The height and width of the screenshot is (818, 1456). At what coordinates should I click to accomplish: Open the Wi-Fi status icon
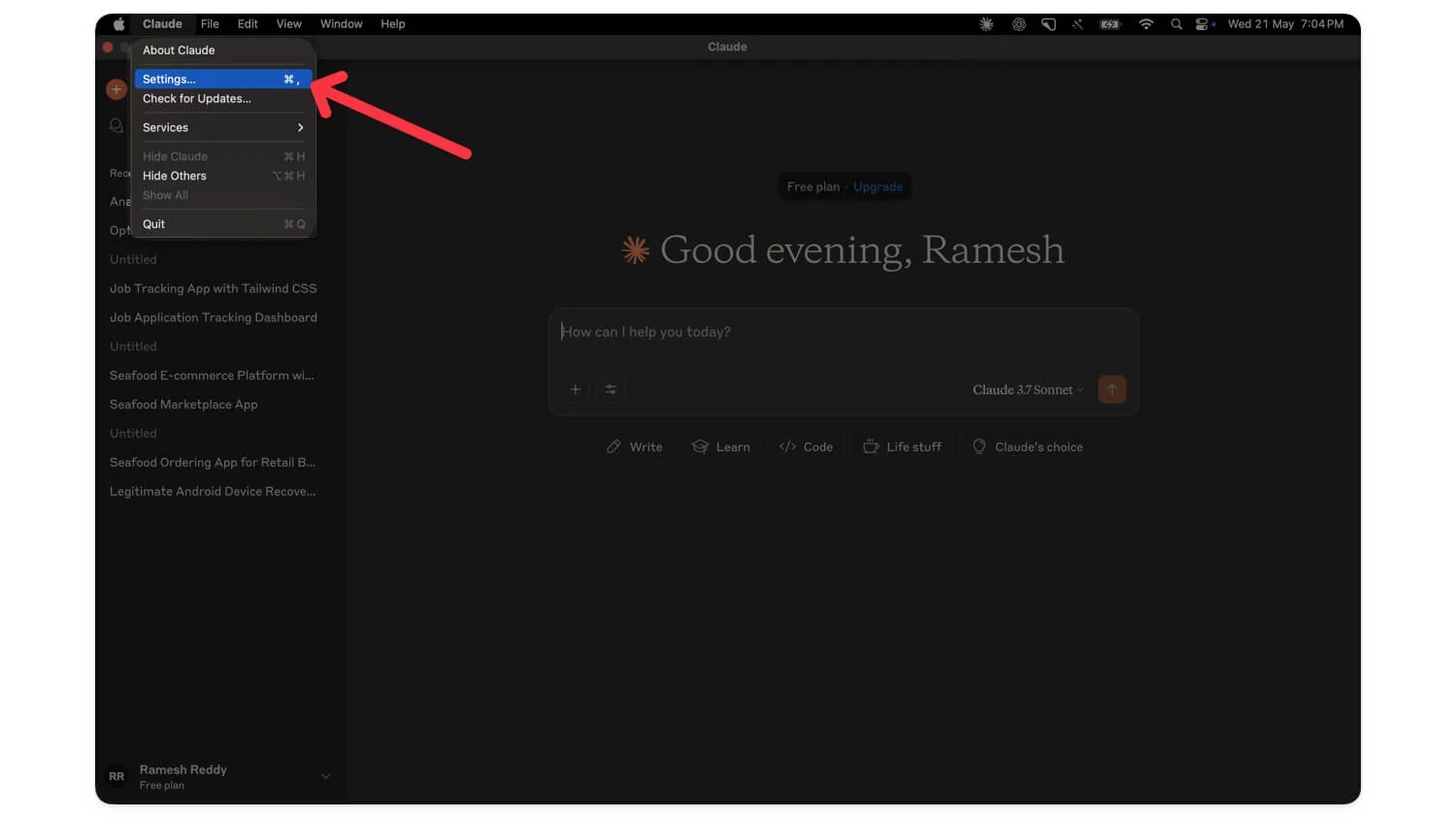(1146, 24)
